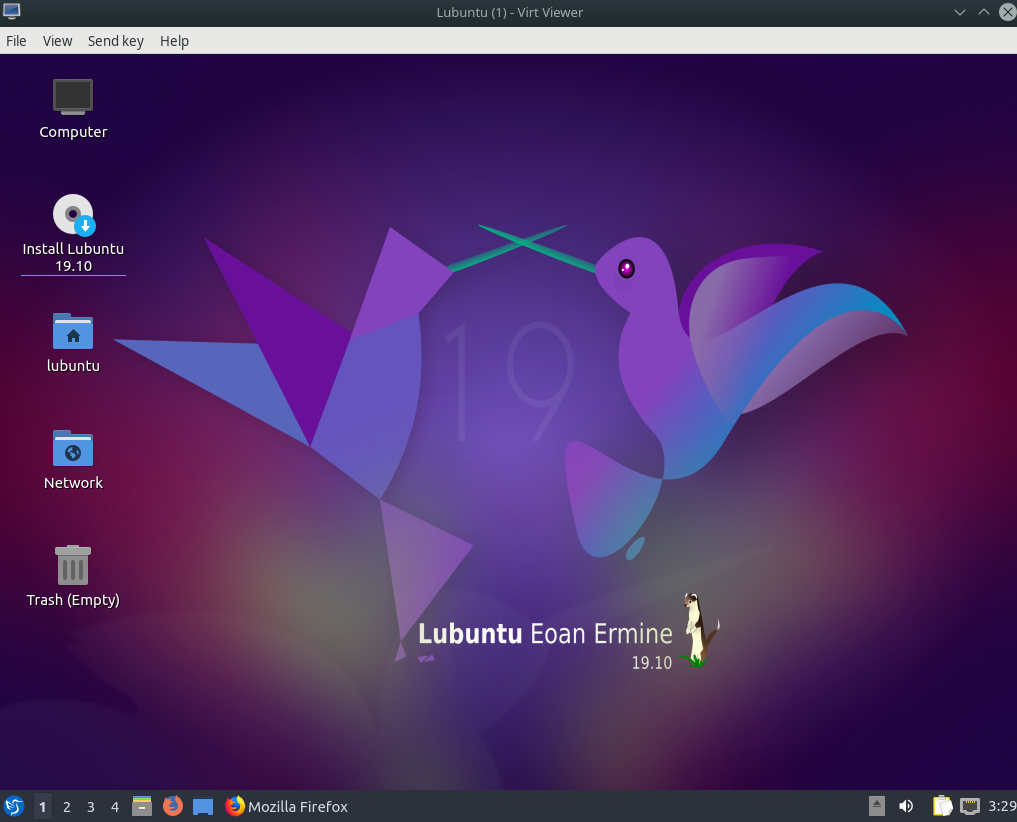This screenshot has width=1017, height=822.
Task: Activate the Mozilla Firefox taskbar button
Action: [287, 806]
